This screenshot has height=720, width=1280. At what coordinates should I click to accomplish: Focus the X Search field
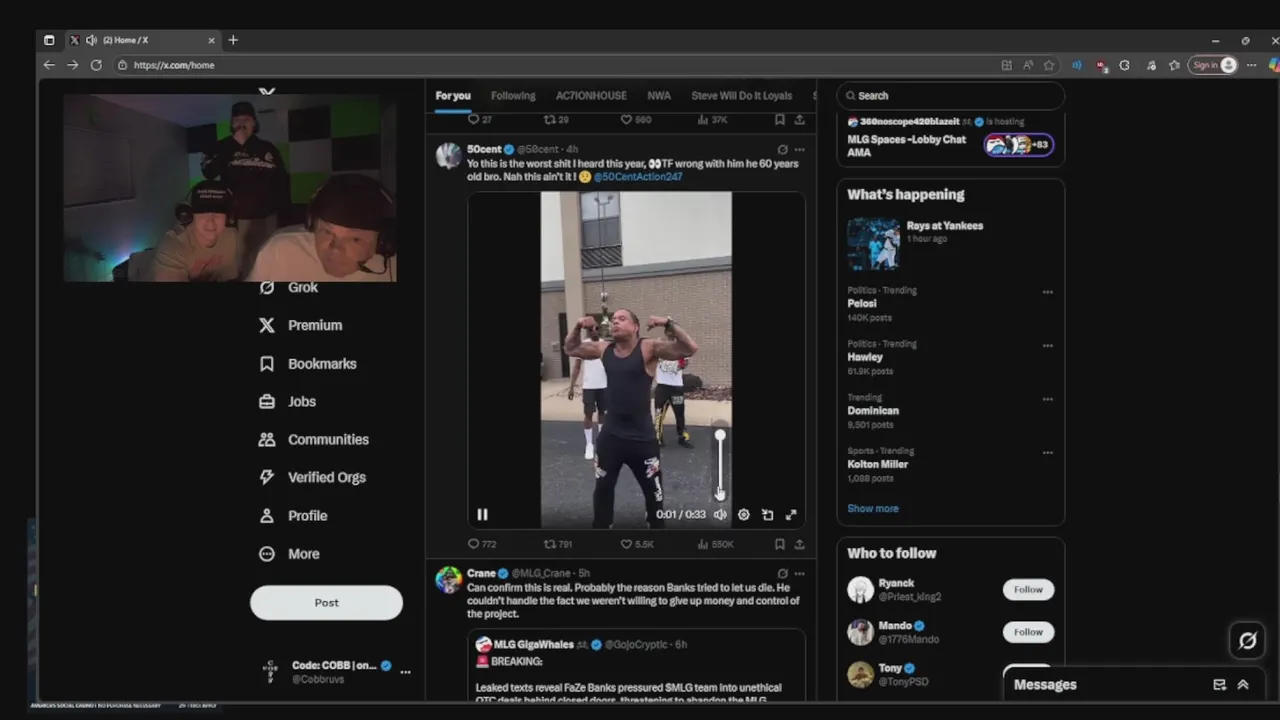(x=950, y=96)
